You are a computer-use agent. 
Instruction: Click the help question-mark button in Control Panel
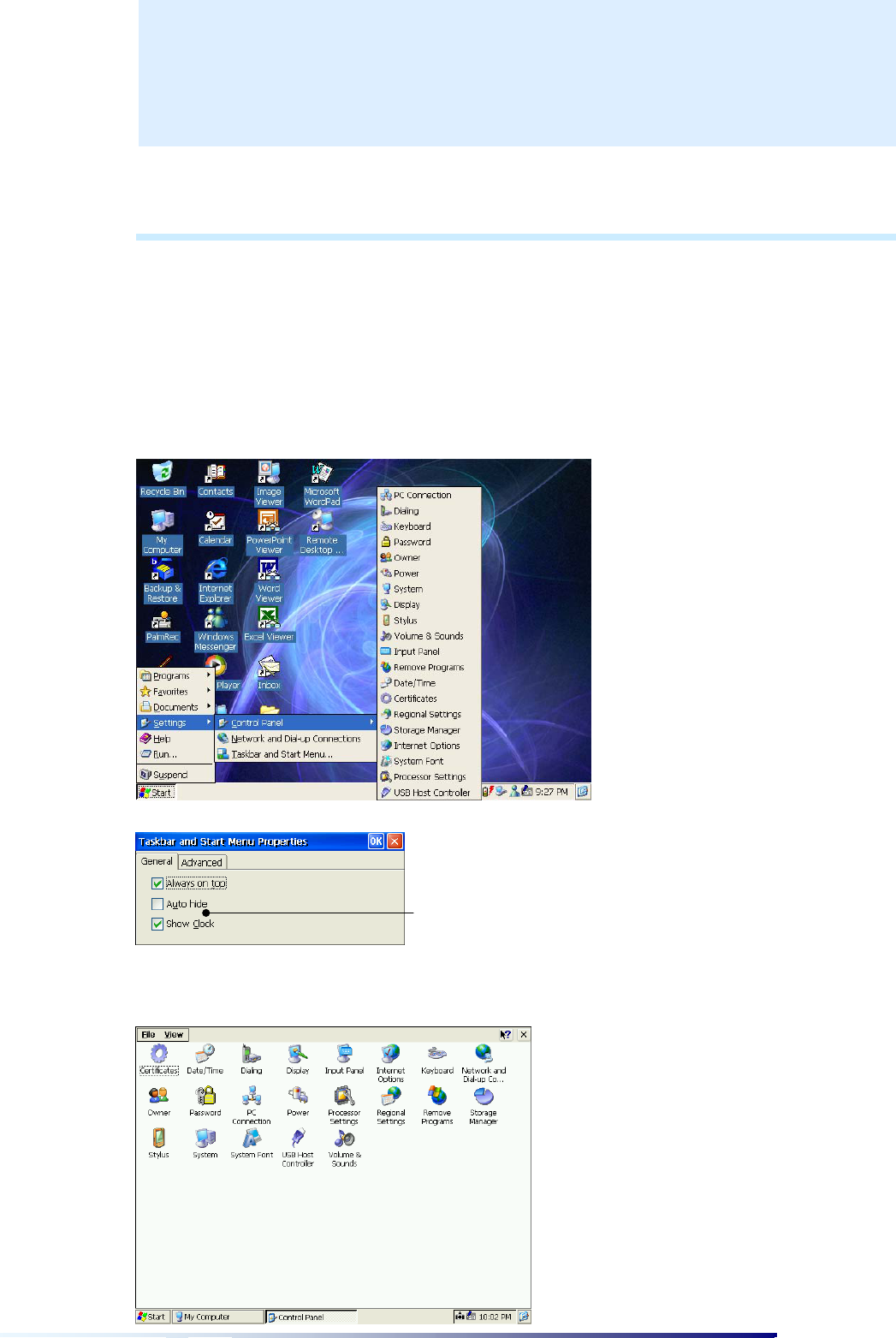click(x=506, y=1035)
